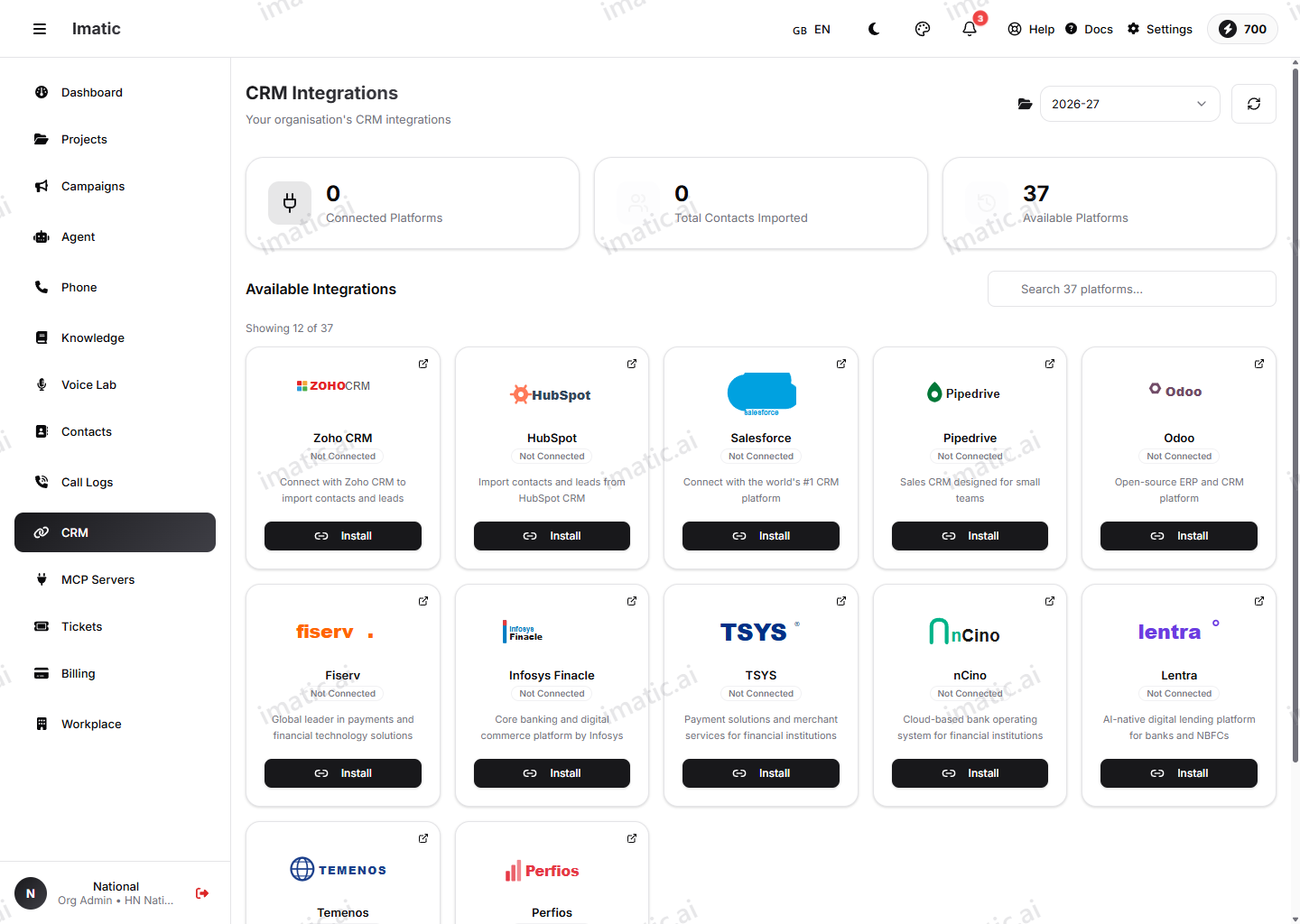Click the Tickets icon in sidebar
The height and width of the screenshot is (924, 1300).
coord(42,626)
